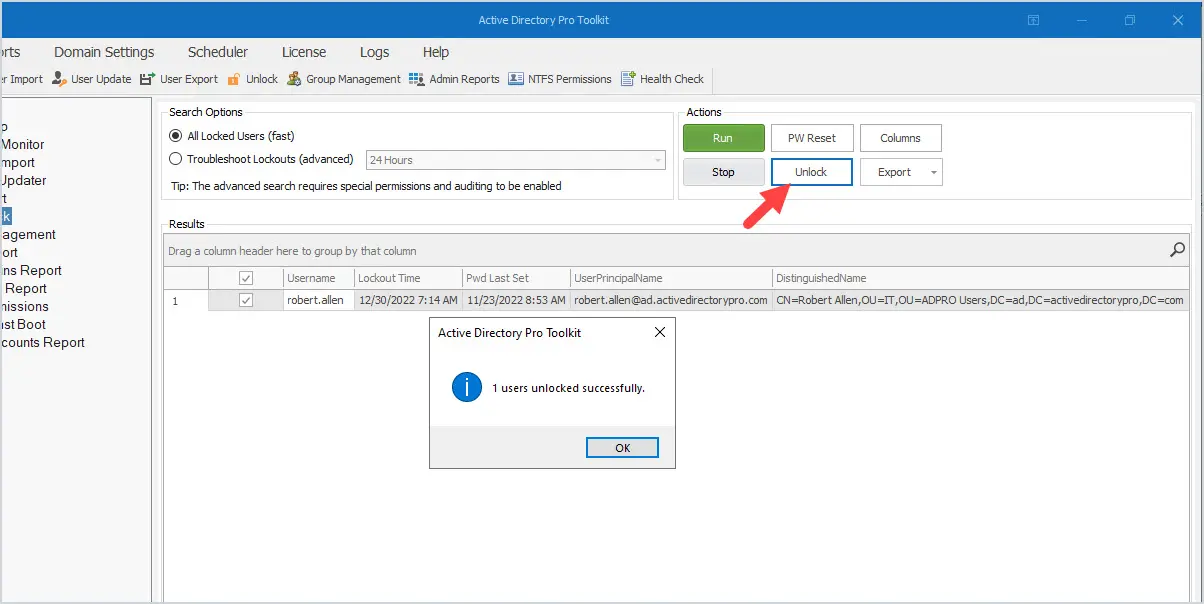Click the 11/23/2022 8:53 AM cell
This screenshot has width=1204, height=604.
click(x=516, y=300)
